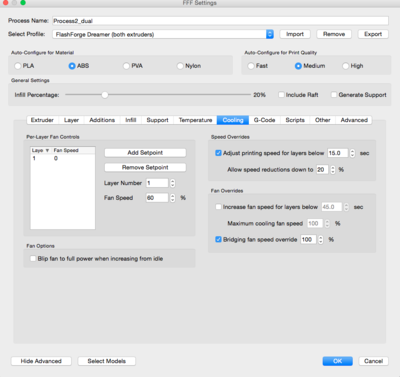400x377 pixels.
Task: Choose PVA as the material
Action: click(126, 66)
